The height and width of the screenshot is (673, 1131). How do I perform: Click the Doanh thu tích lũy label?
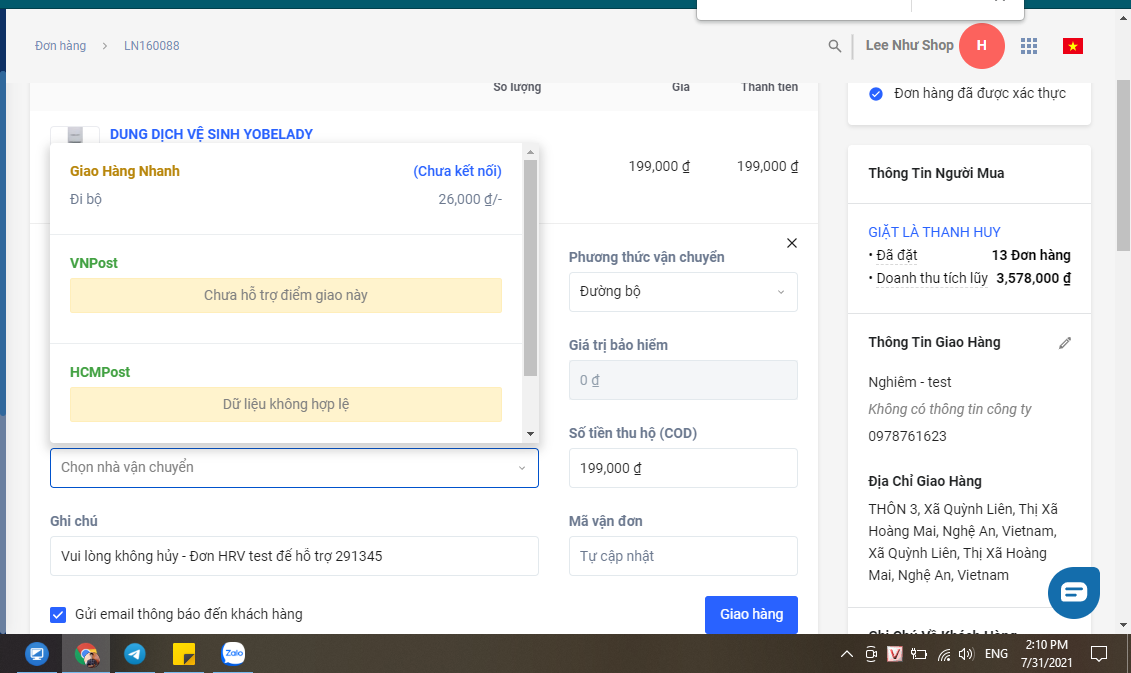click(932, 278)
